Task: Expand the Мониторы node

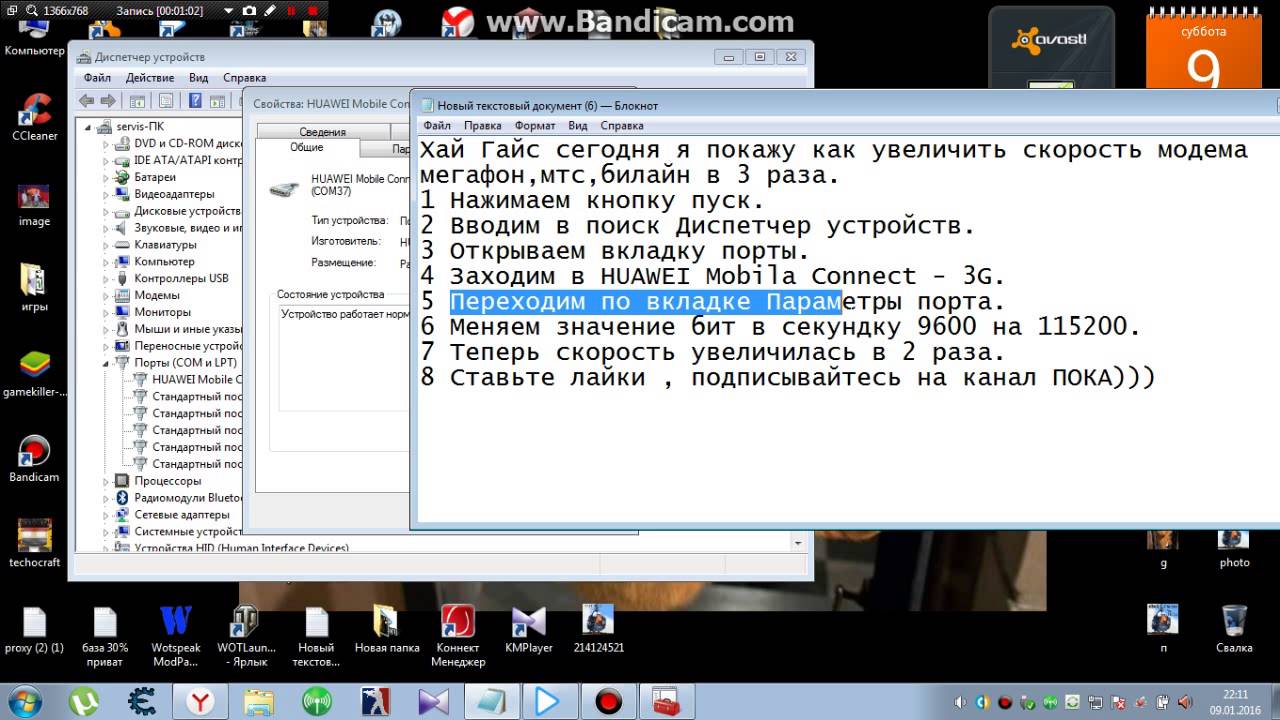Action: [106, 312]
